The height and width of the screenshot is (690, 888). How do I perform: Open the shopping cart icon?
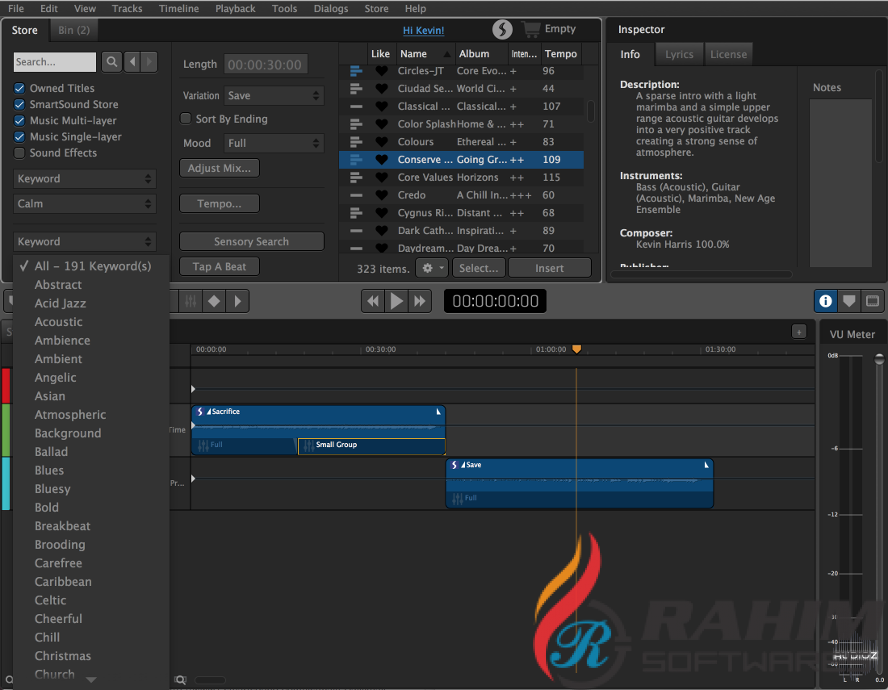coord(530,30)
